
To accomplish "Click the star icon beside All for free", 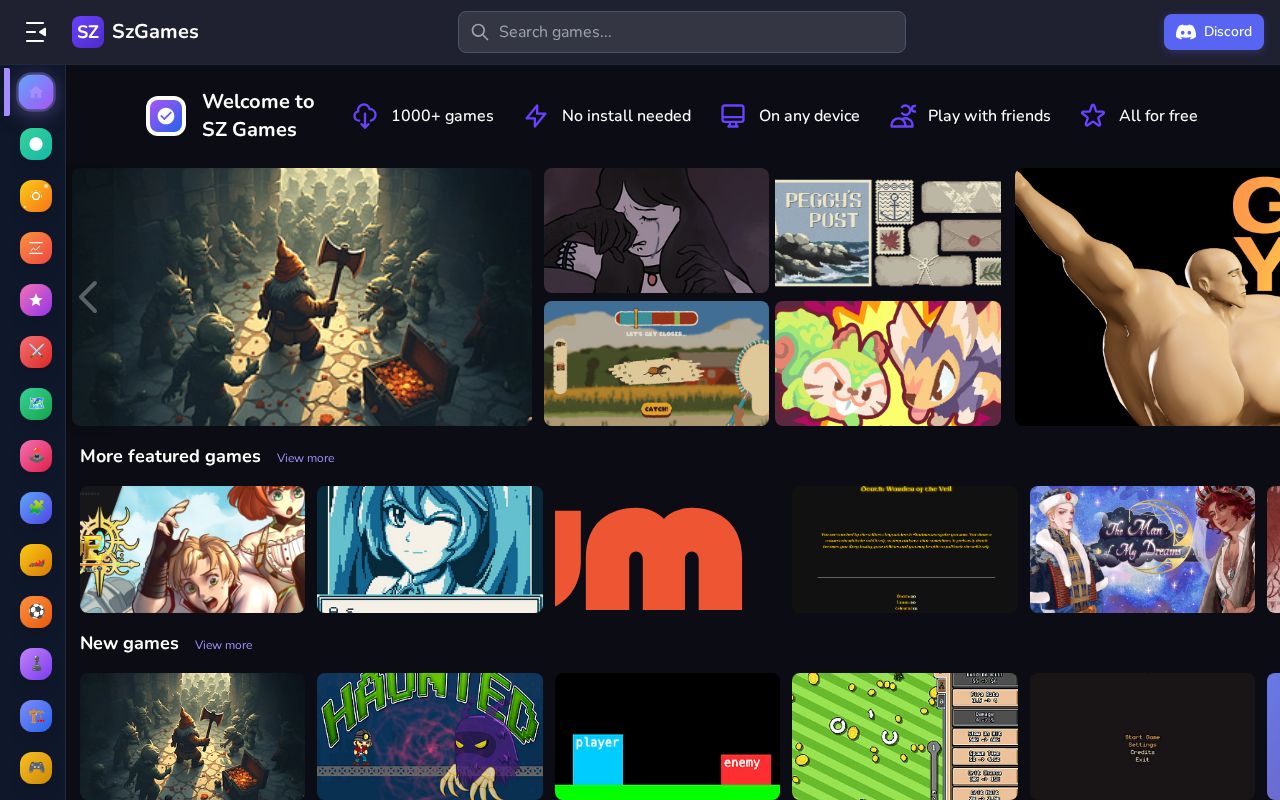I will click(1093, 116).
